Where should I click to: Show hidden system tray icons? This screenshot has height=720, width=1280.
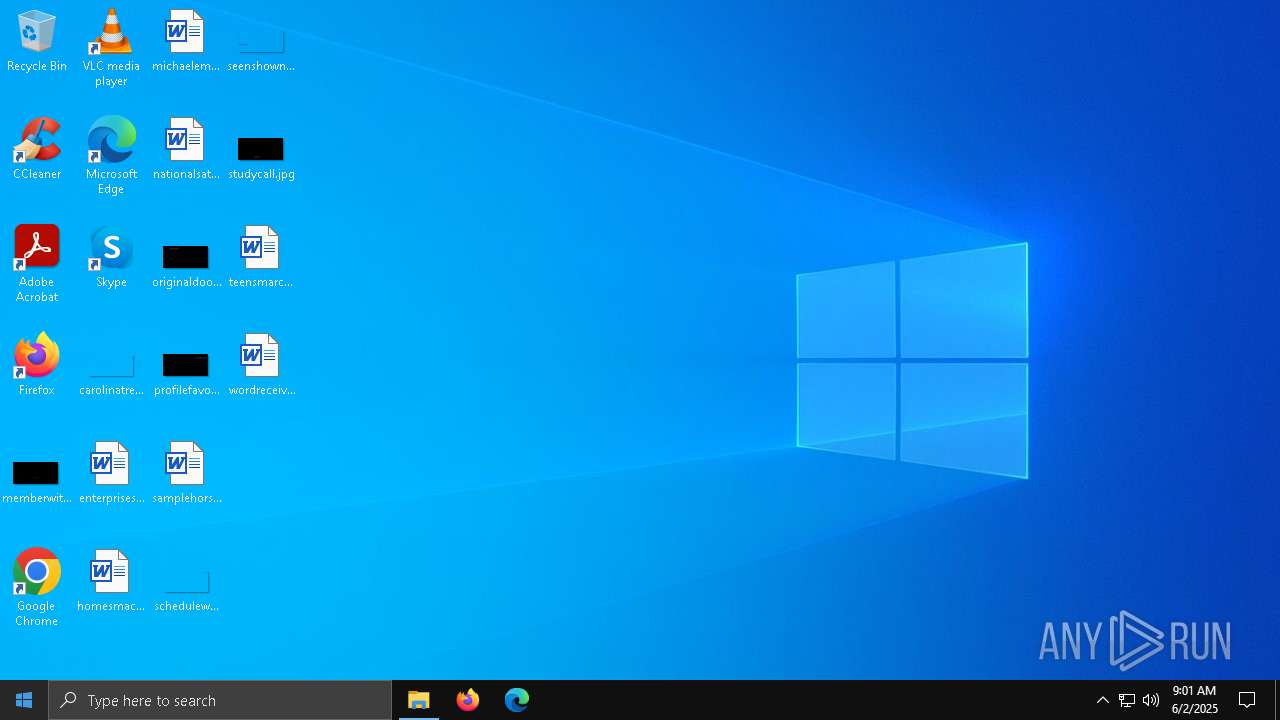(1103, 700)
